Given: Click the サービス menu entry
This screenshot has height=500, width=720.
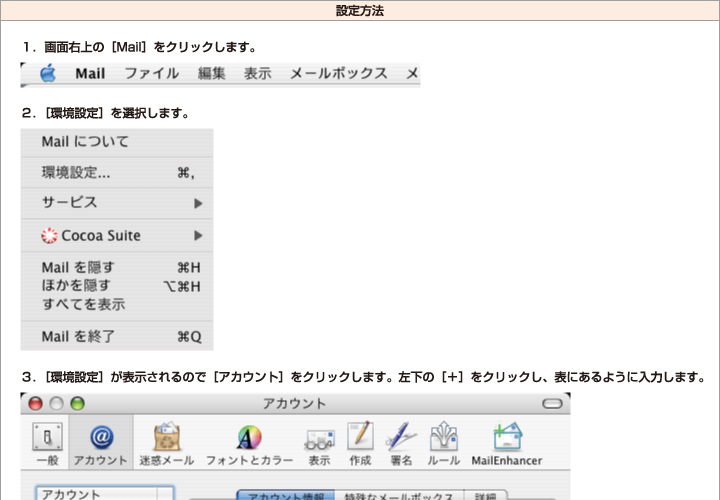Looking at the screenshot, I should [117, 203].
